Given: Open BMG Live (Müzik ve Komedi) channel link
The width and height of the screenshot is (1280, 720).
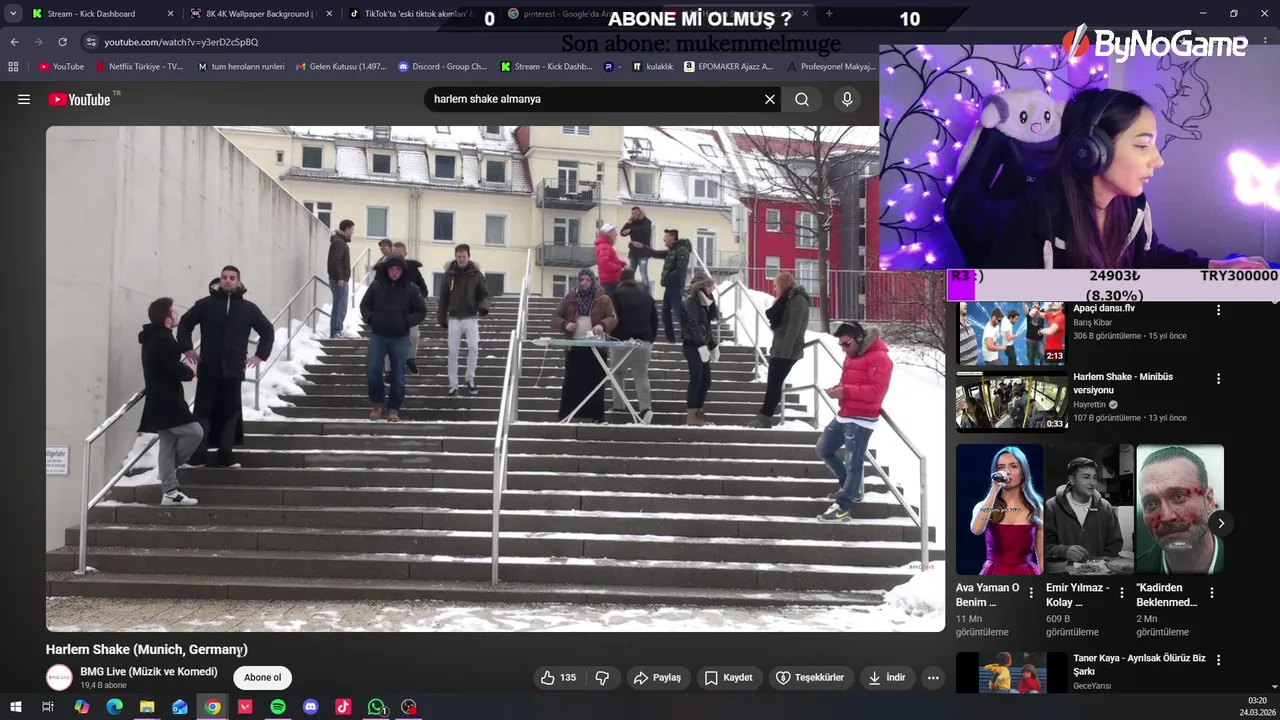Looking at the screenshot, I should 149,671.
